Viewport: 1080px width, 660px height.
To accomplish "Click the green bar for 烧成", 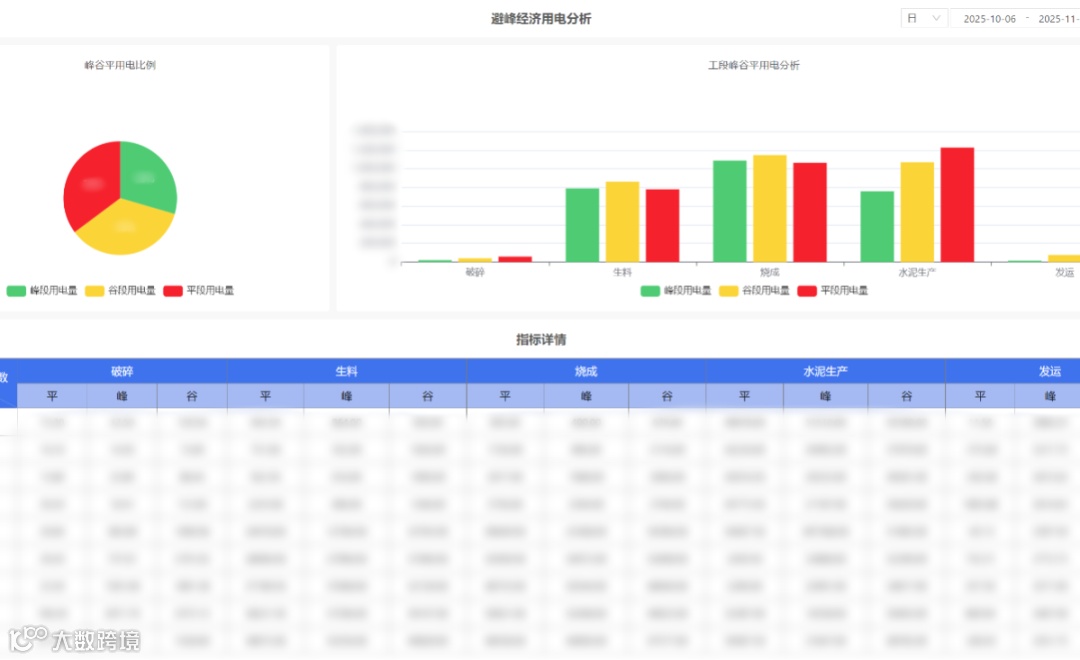I will pos(729,211).
